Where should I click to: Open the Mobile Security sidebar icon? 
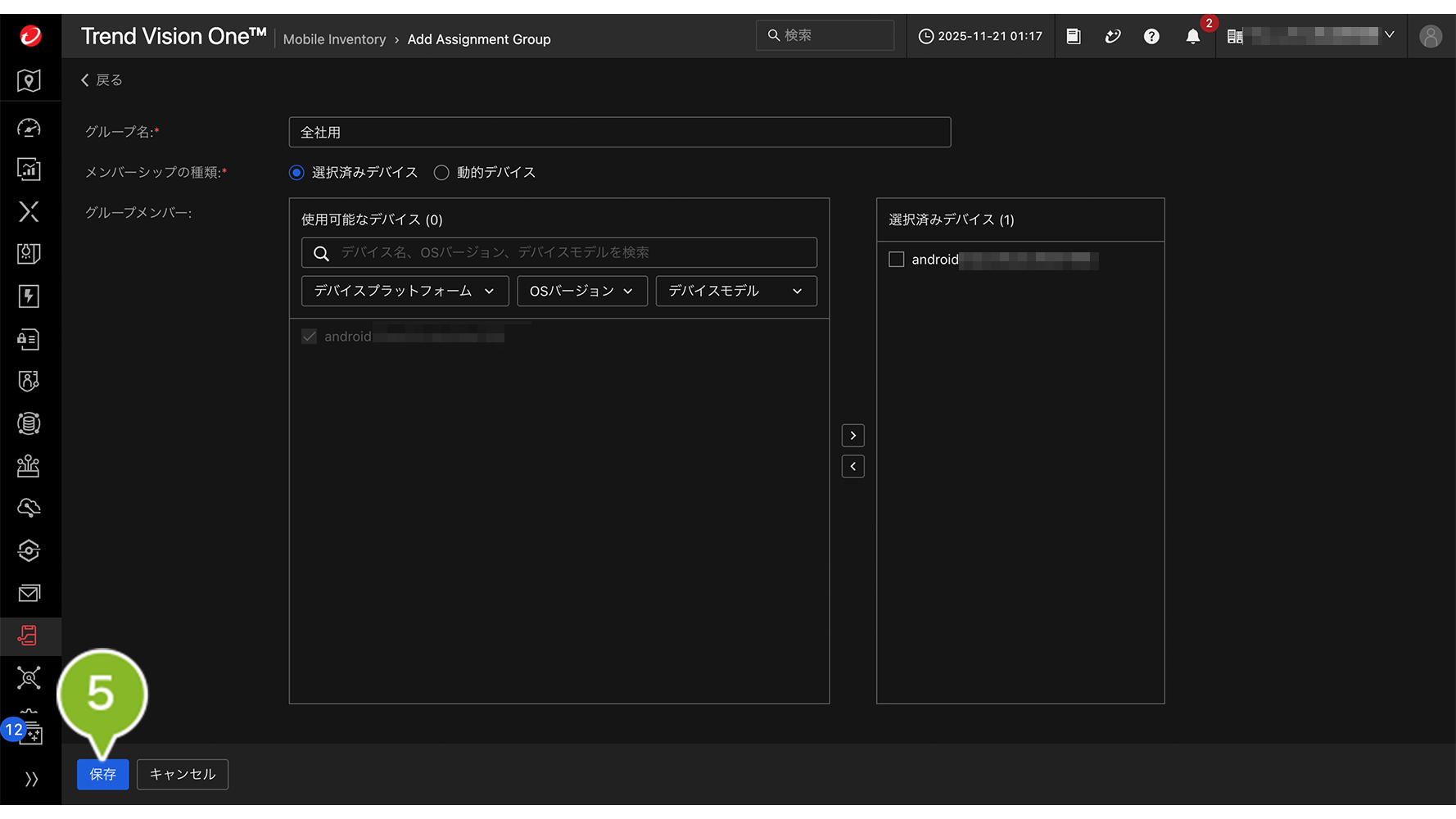(29, 636)
